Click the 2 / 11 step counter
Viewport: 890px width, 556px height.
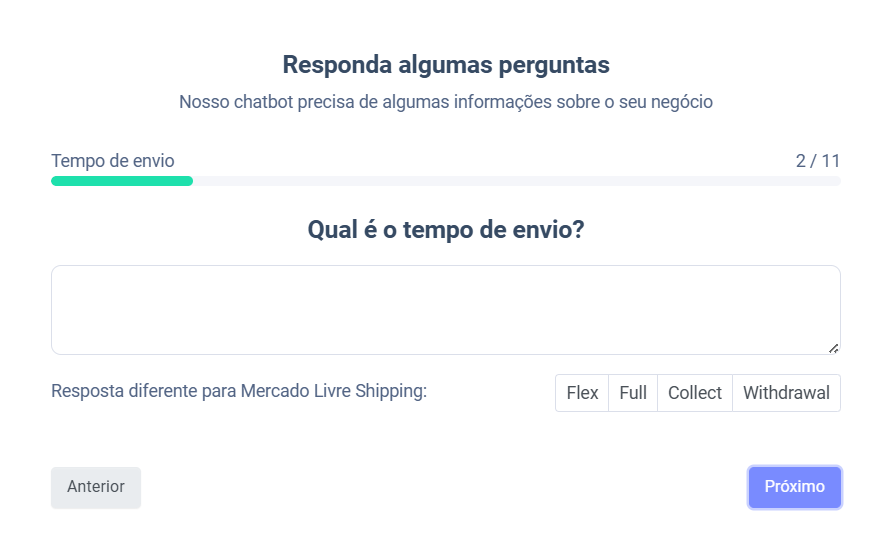[818, 161]
